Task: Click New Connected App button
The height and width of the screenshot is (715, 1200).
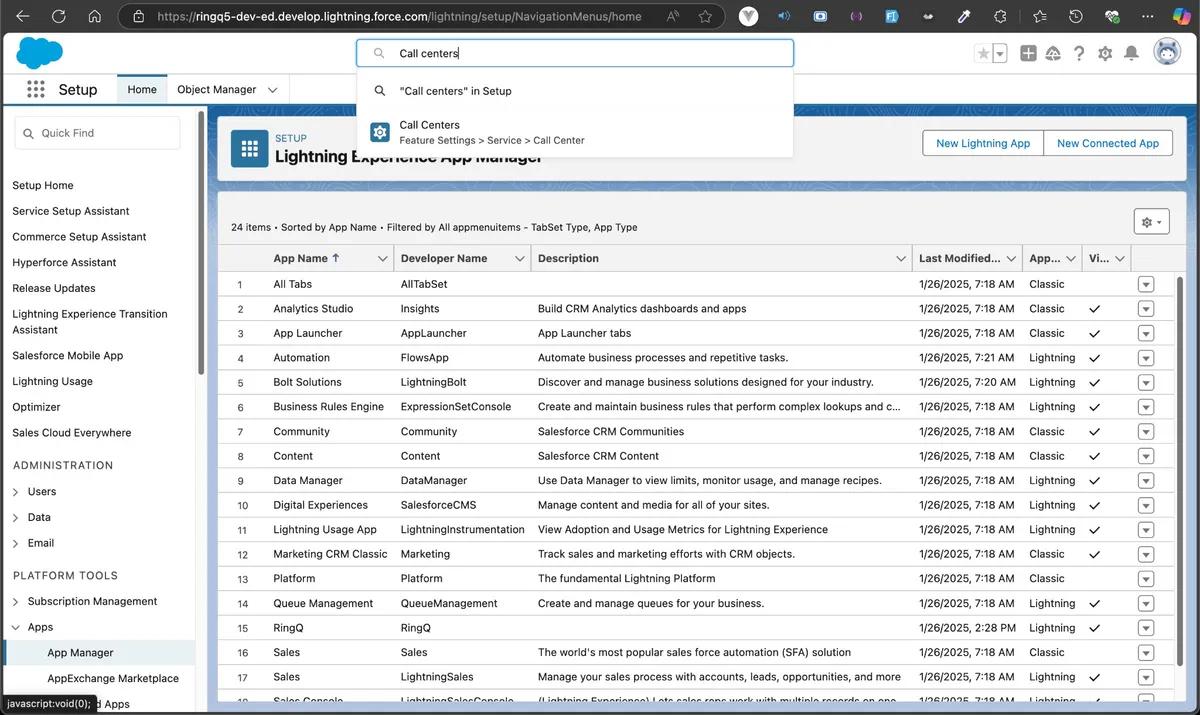Action: tap(1108, 143)
